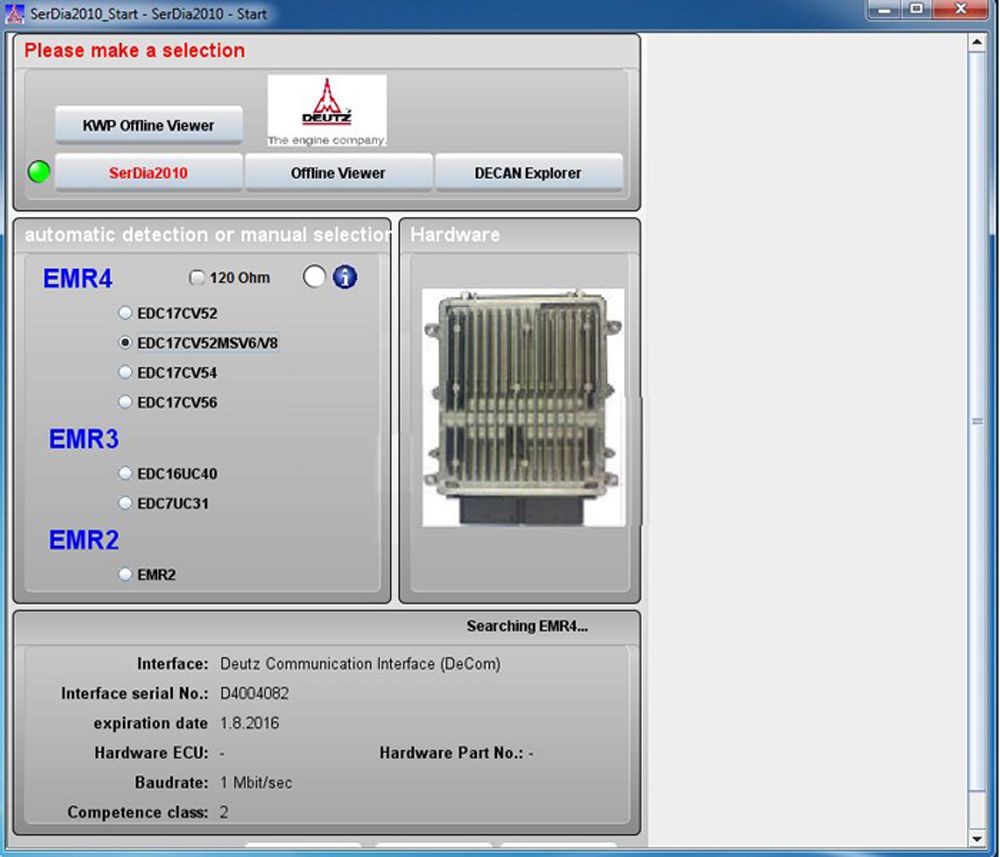This screenshot has height=857, width=1000.
Task: Click the EMR4 section heading
Action: 78,279
